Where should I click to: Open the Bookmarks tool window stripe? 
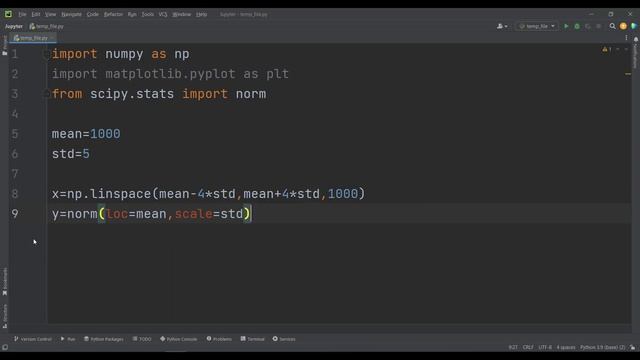point(4,282)
